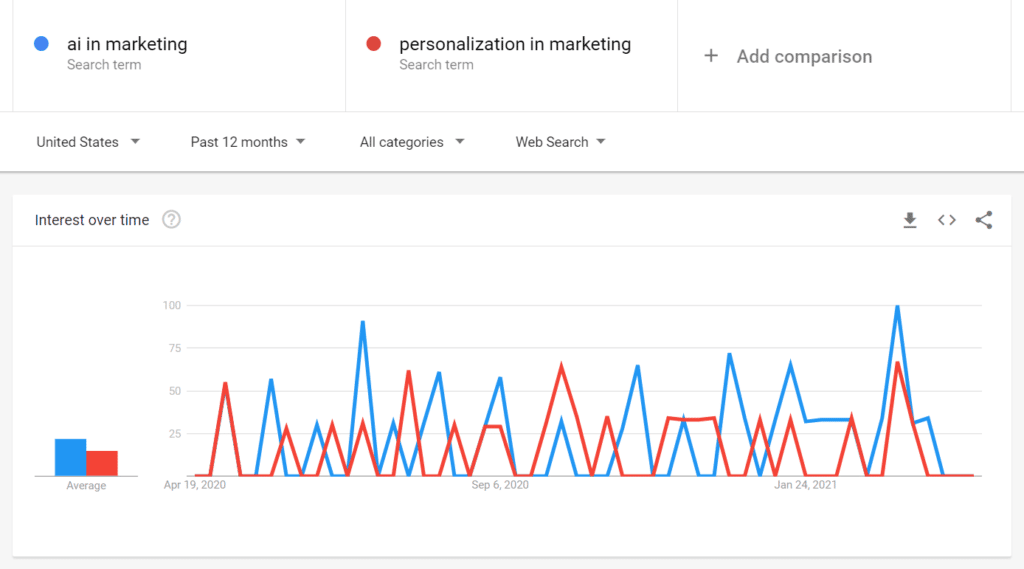The height and width of the screenshot is (569, 1024).
Task: Open the Web Search type dropdown
Action: [x=560, y=142]
